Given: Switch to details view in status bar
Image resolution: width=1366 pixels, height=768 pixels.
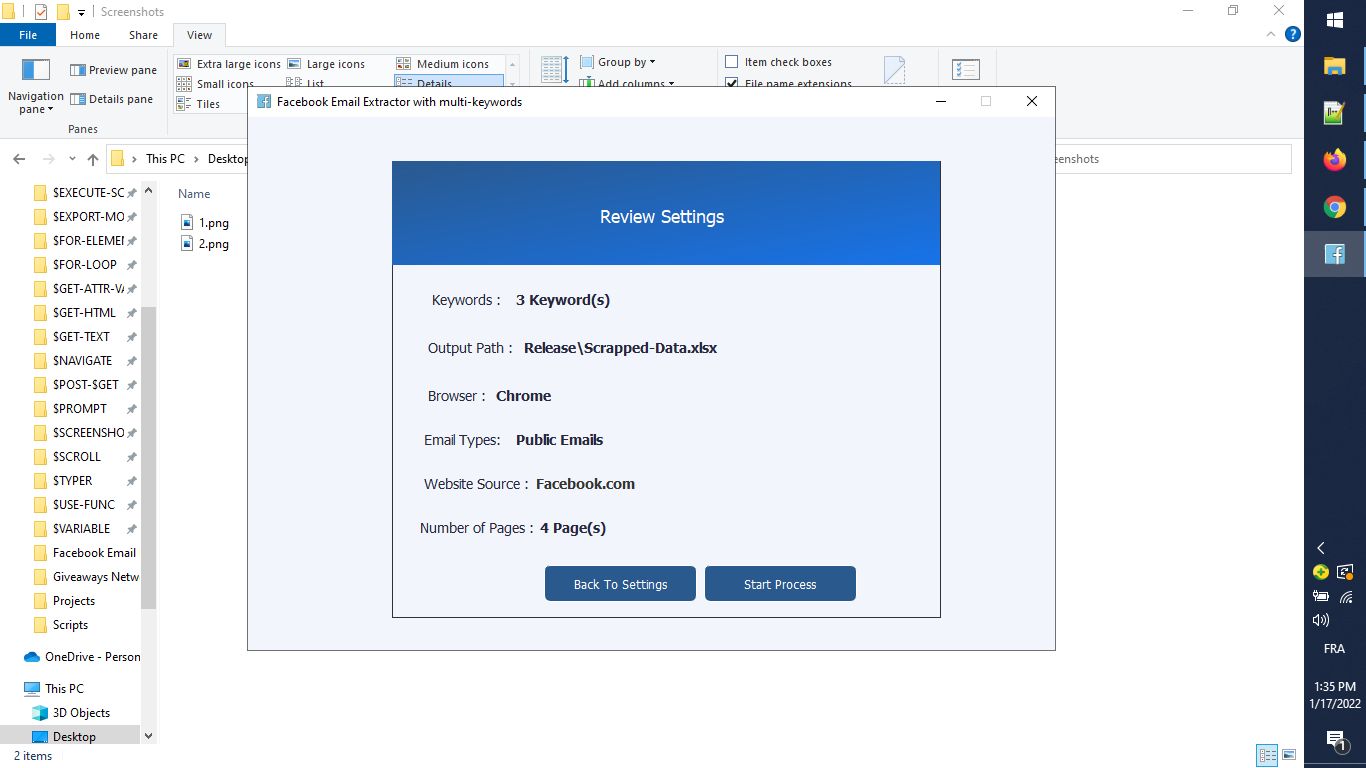Looking at the screenshot, I should (x=1267, y=756).
